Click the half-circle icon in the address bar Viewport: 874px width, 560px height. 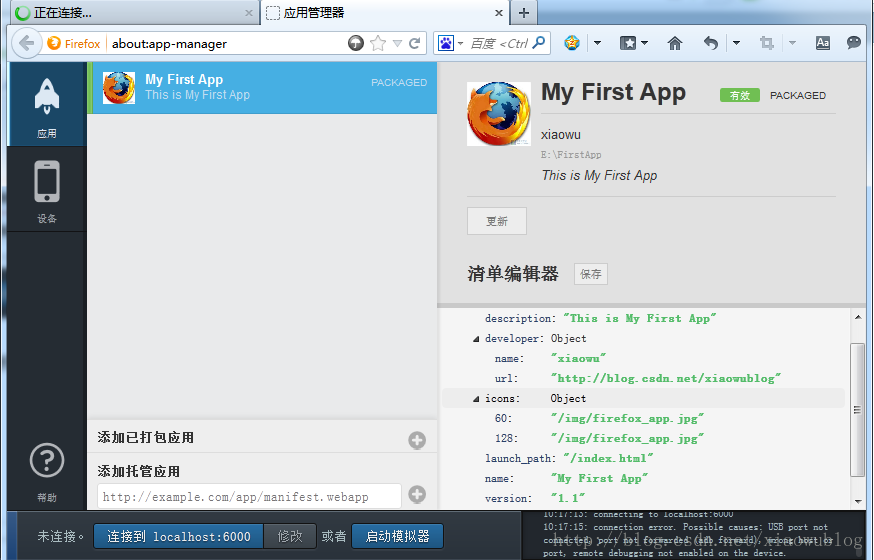tap(356, 43)
